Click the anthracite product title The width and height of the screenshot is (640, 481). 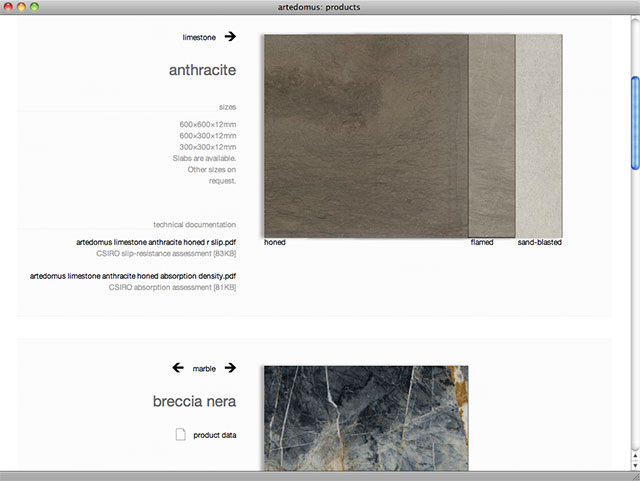203,70
